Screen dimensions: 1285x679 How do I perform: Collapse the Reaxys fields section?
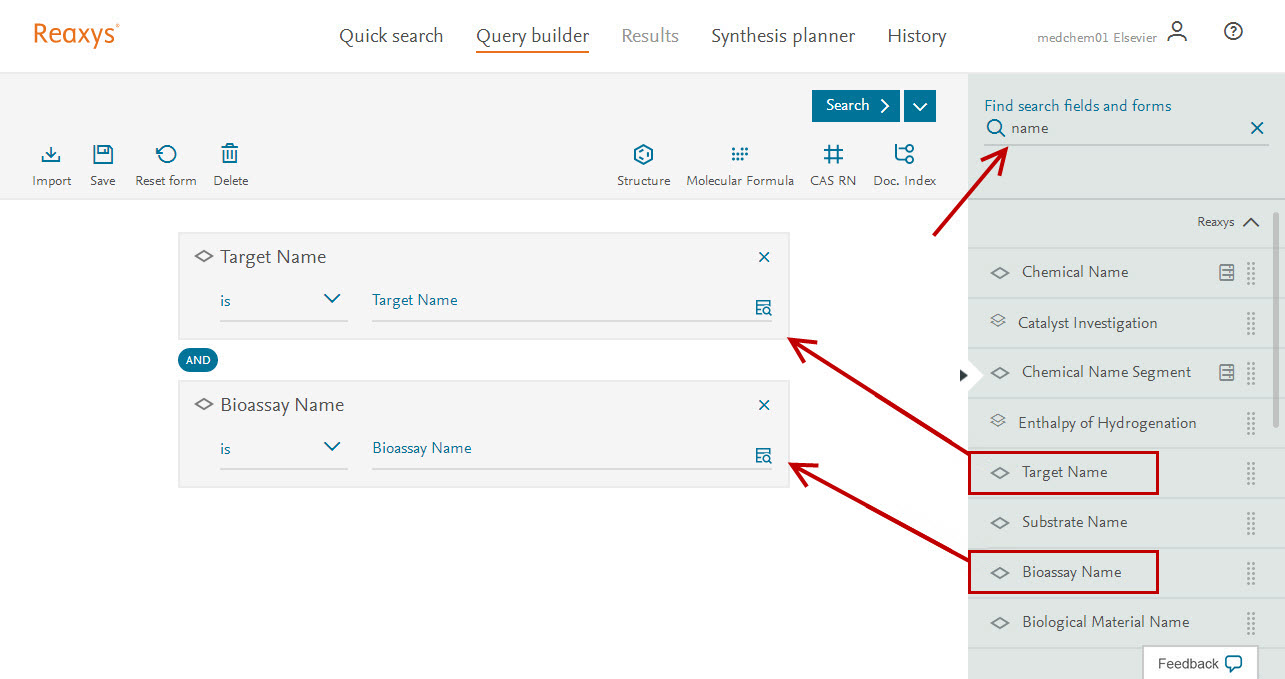click(x=1250, y=222)
